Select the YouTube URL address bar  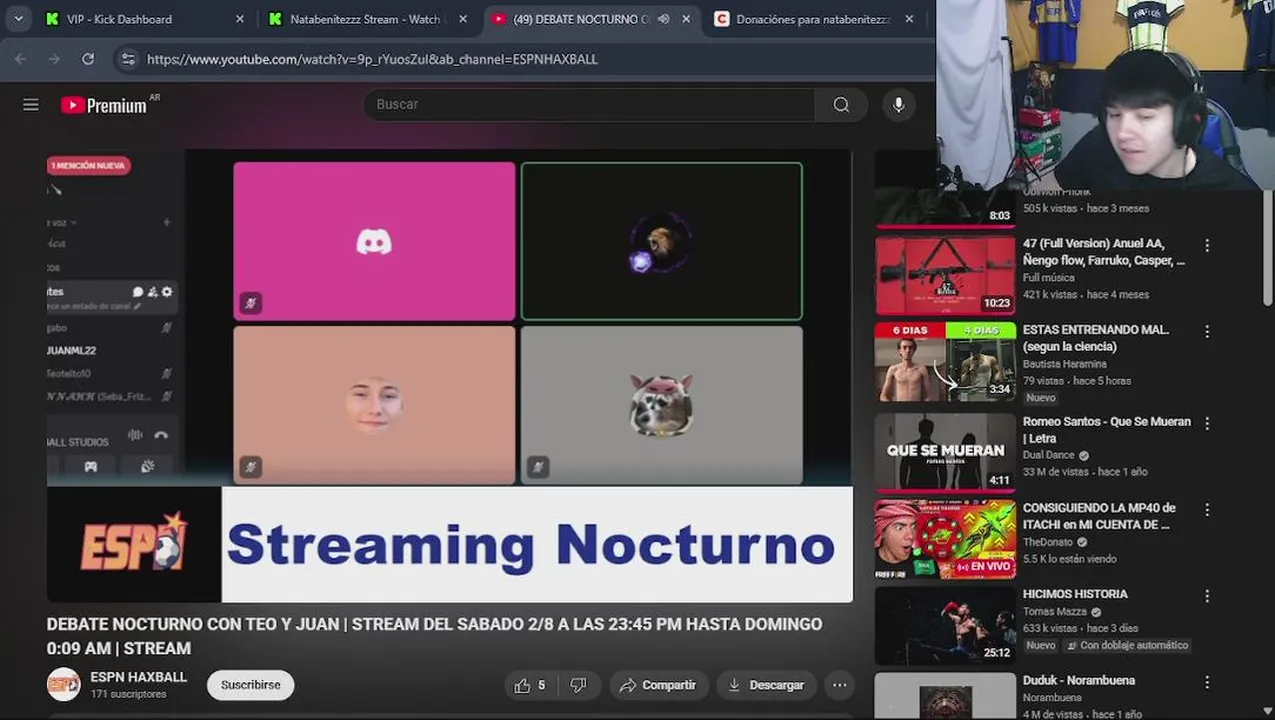point(372,59)
